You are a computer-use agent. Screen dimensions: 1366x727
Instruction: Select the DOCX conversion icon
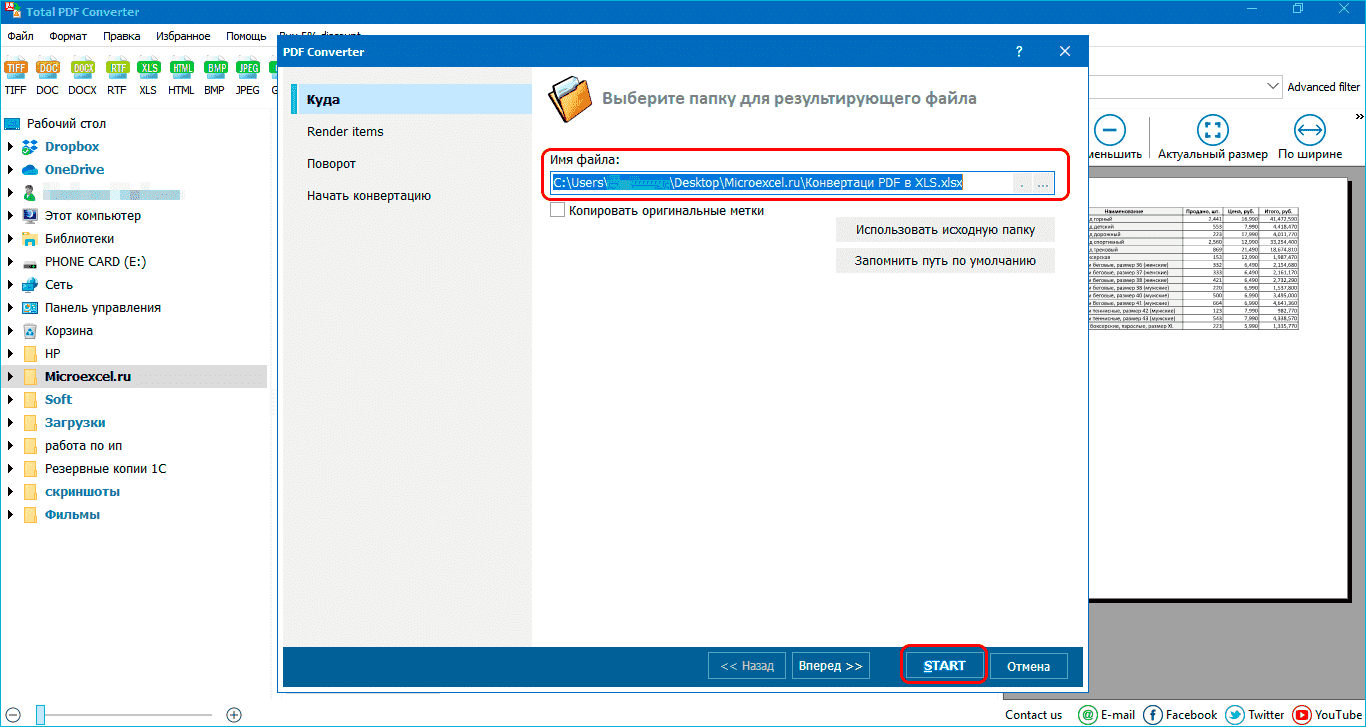click(x=82, y=69)
